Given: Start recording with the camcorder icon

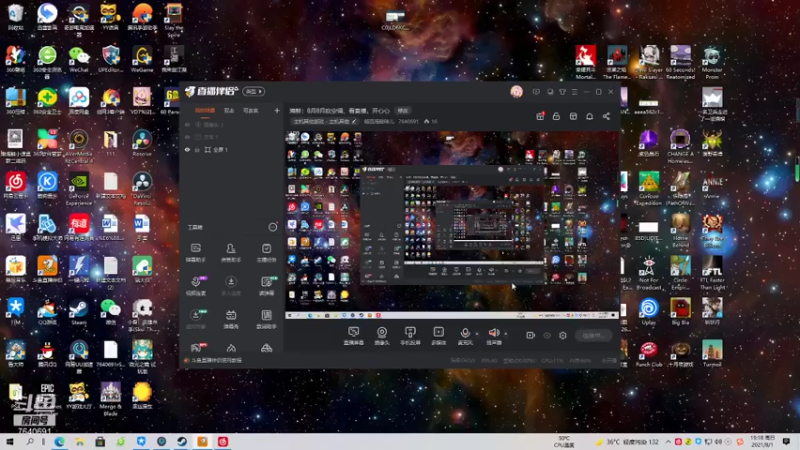Looking at the screenshot, I should 531,335.
